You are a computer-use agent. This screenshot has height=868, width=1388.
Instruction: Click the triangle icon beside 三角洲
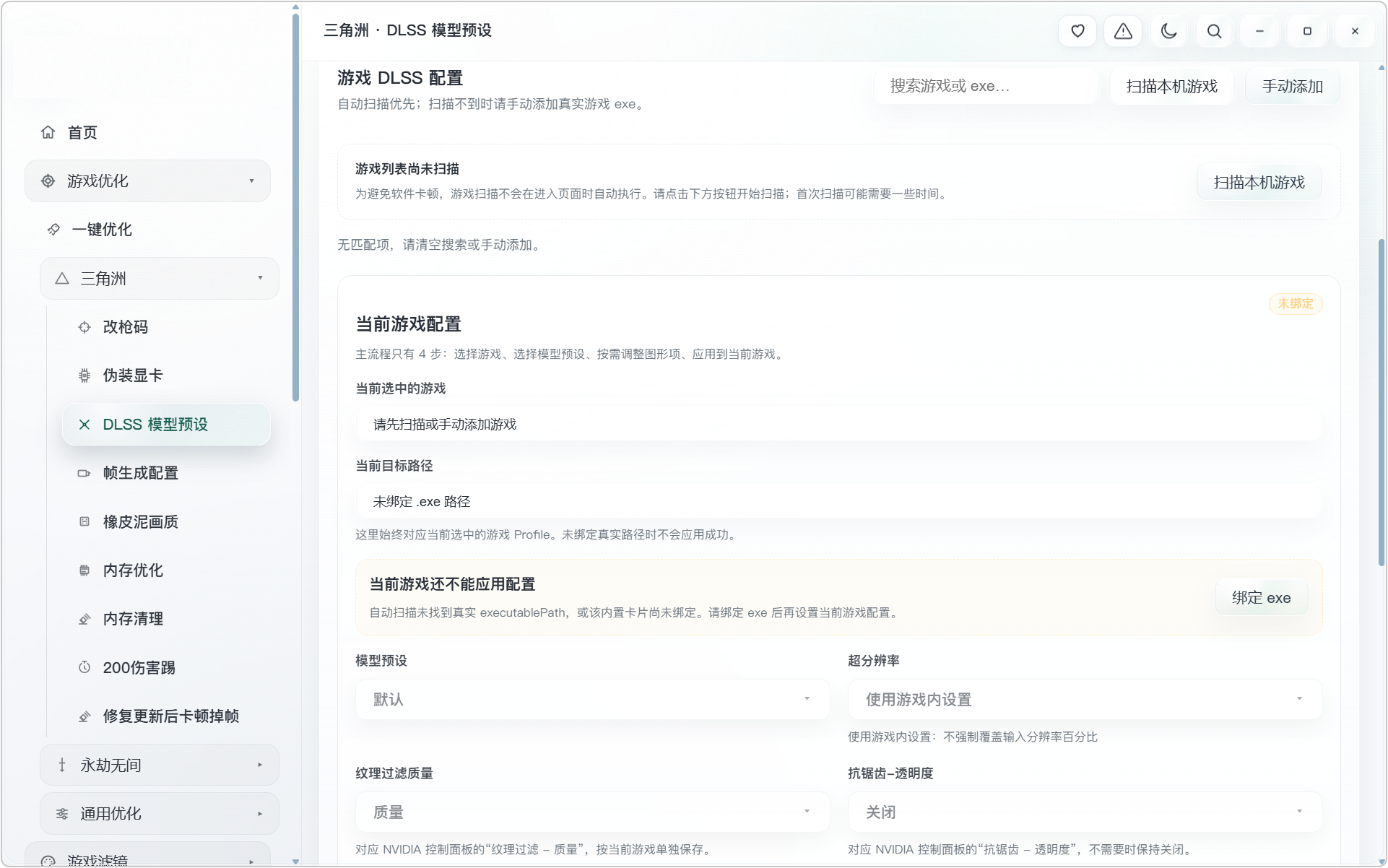point(62,279)
